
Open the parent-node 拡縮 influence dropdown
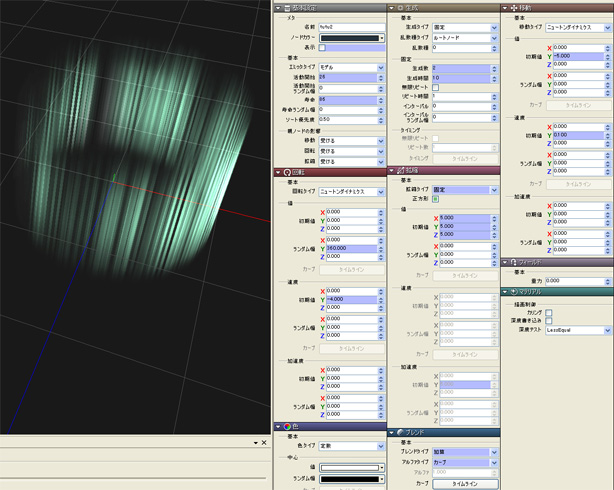(x=352, y=161)
